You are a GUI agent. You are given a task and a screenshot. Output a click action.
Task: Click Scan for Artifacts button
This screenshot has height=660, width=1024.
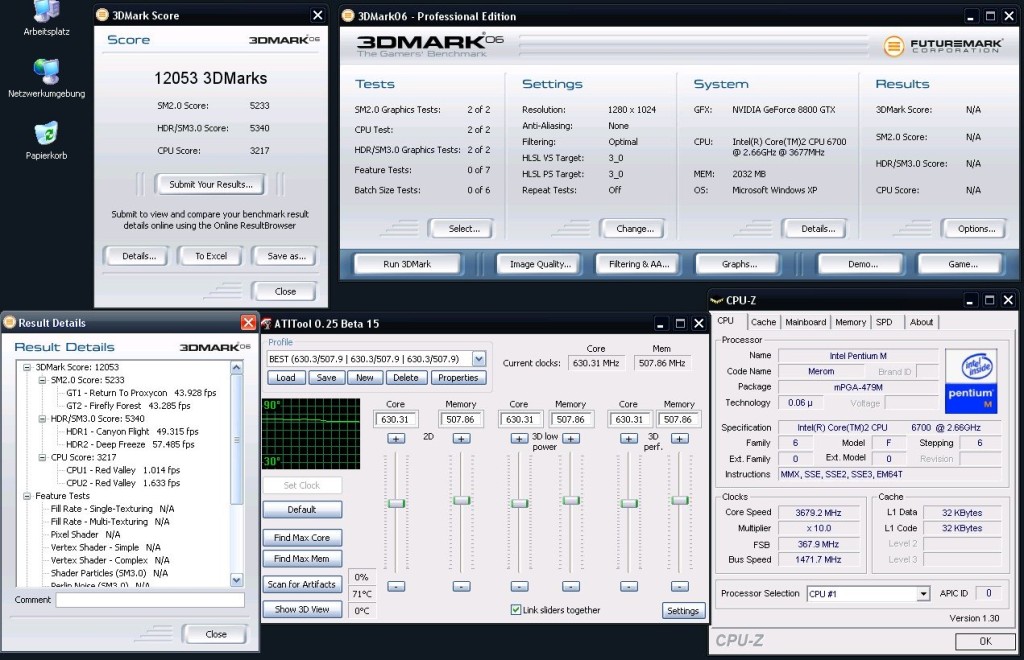pyautogui.click(x=302, y=584)
